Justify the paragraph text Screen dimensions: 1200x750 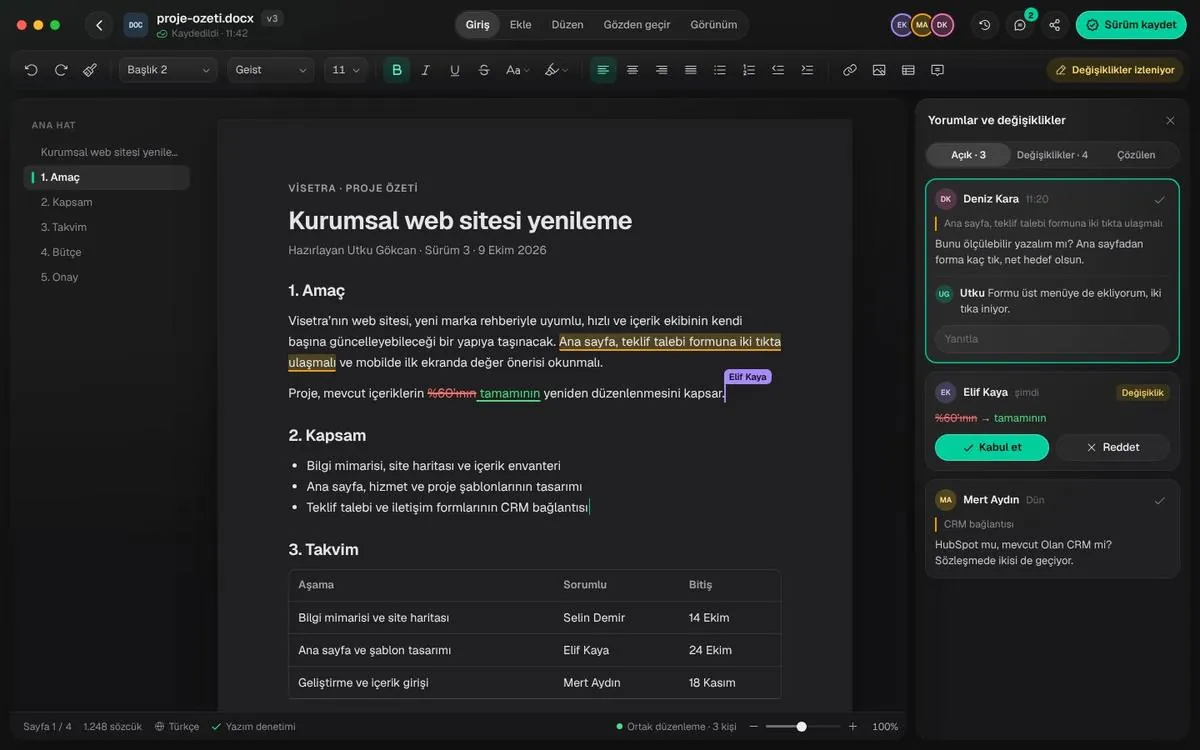[x=690, y=70]
